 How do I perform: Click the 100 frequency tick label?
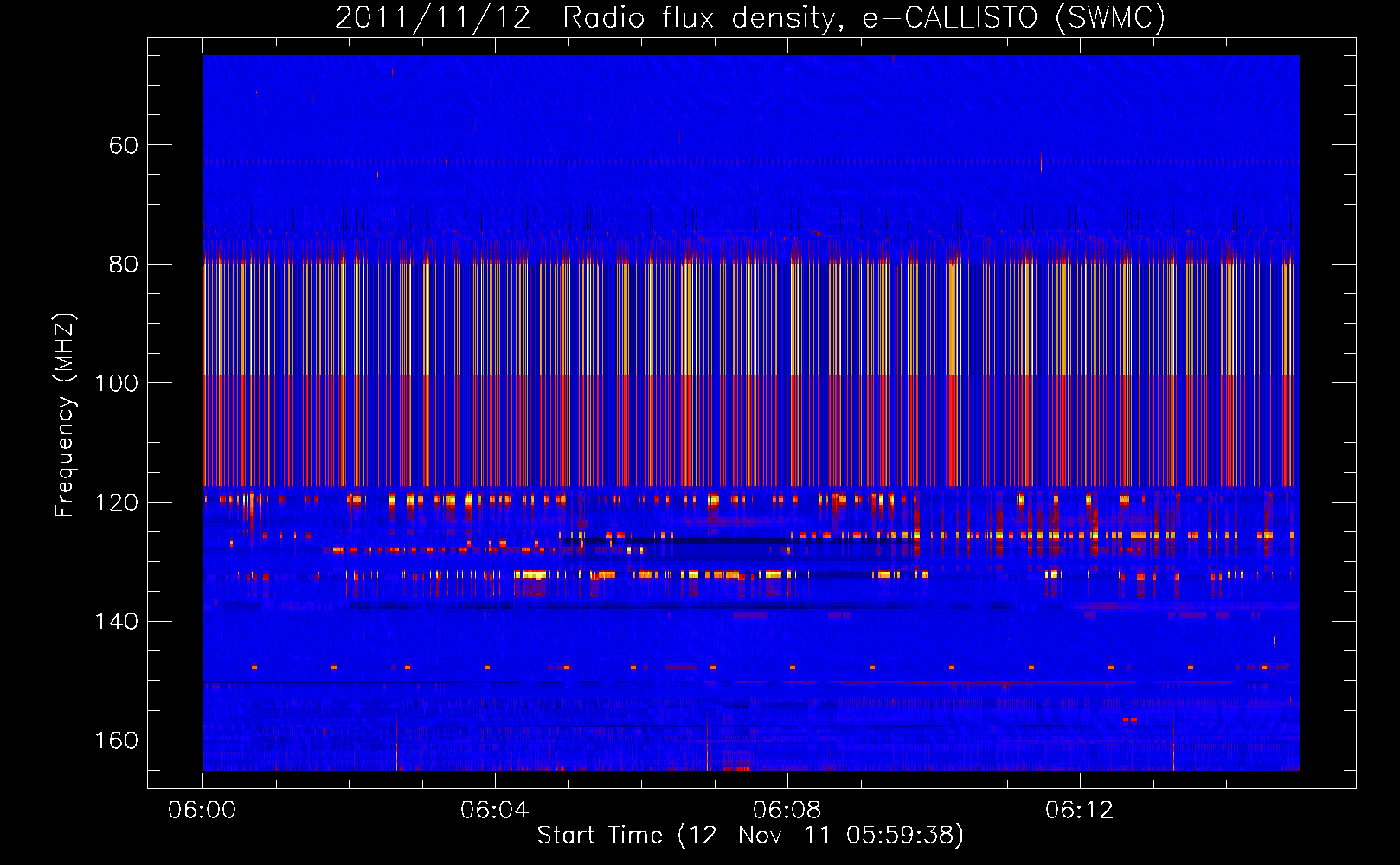(x=116, y=383)
